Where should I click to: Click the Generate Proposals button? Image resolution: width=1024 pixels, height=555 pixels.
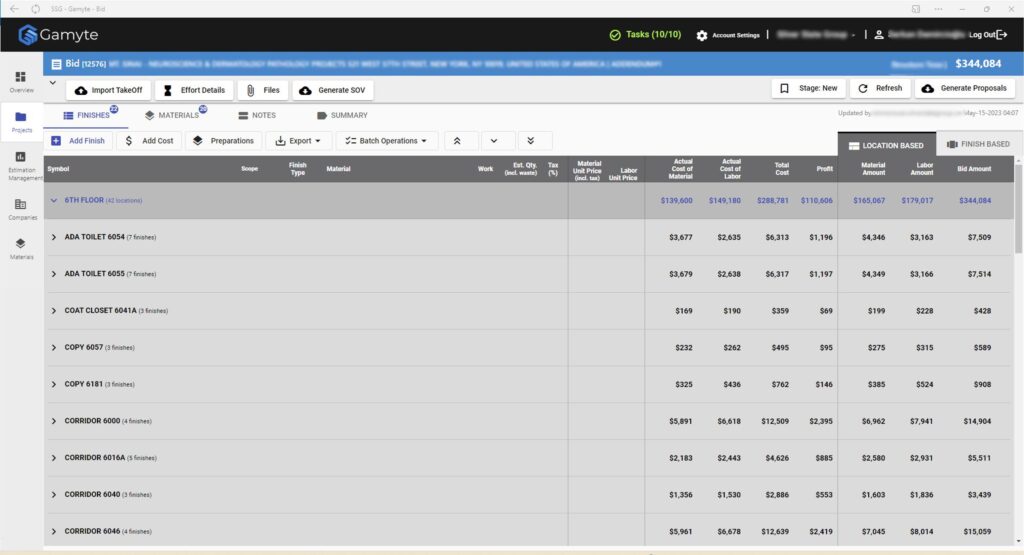pyautogui.click(x=965, y=88)
